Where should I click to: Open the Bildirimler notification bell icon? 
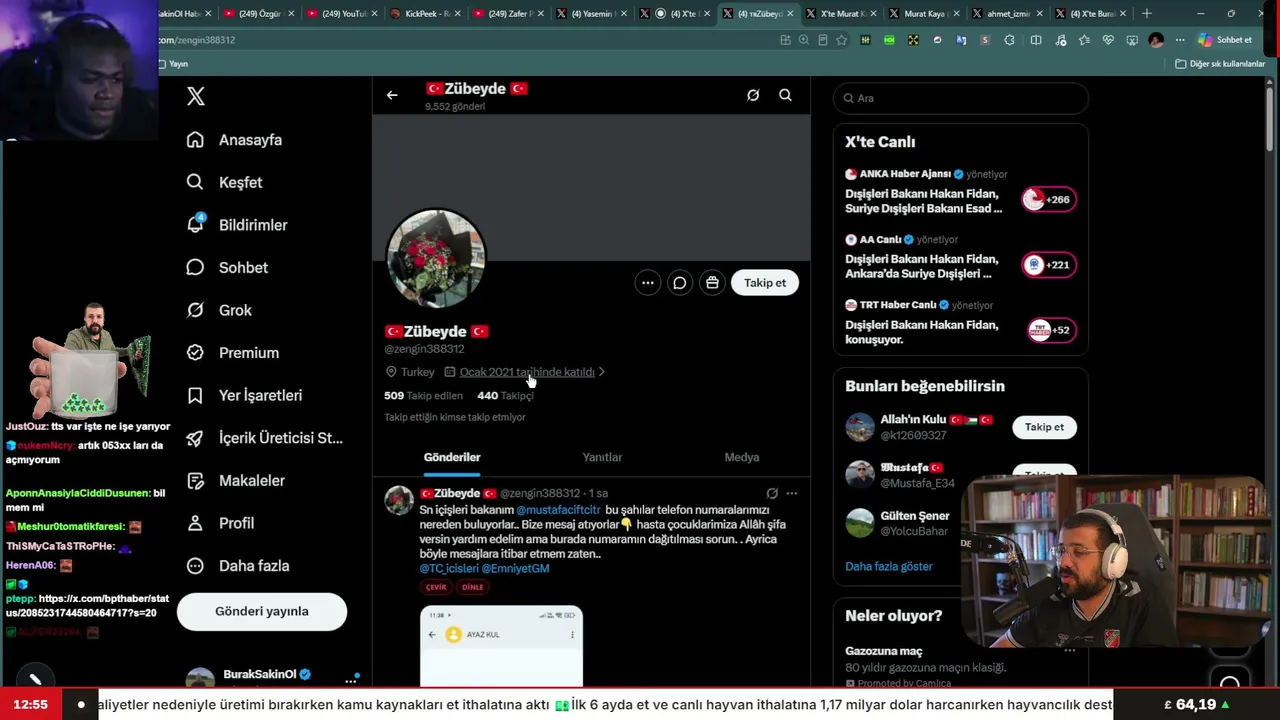tap(196, 224)
